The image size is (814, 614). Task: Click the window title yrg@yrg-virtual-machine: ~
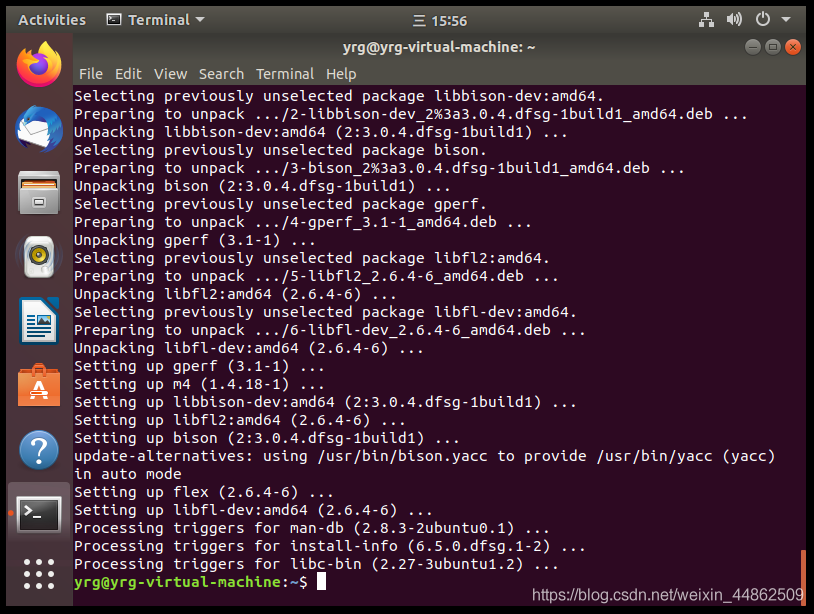[439, 47]
